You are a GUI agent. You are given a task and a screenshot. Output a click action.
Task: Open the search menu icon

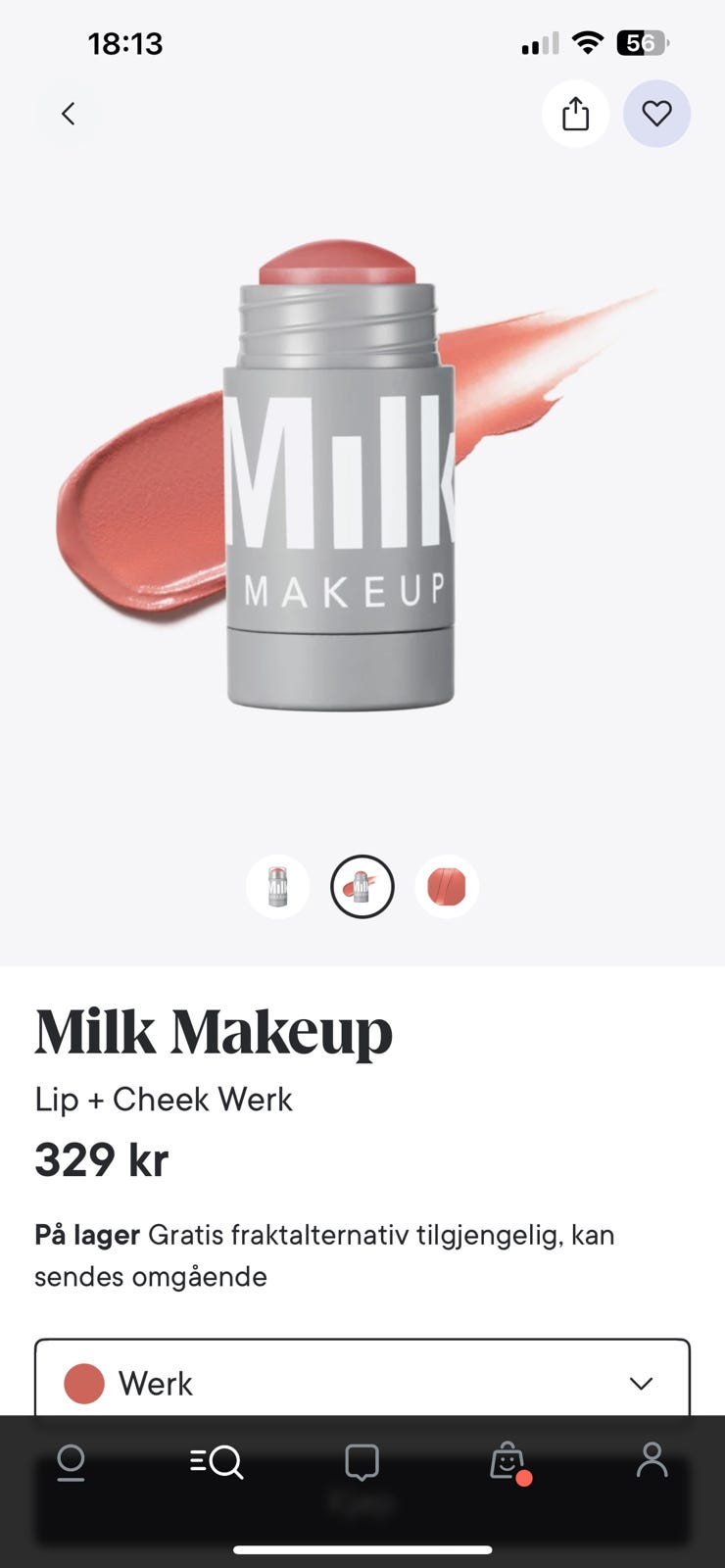point(217,1462)
